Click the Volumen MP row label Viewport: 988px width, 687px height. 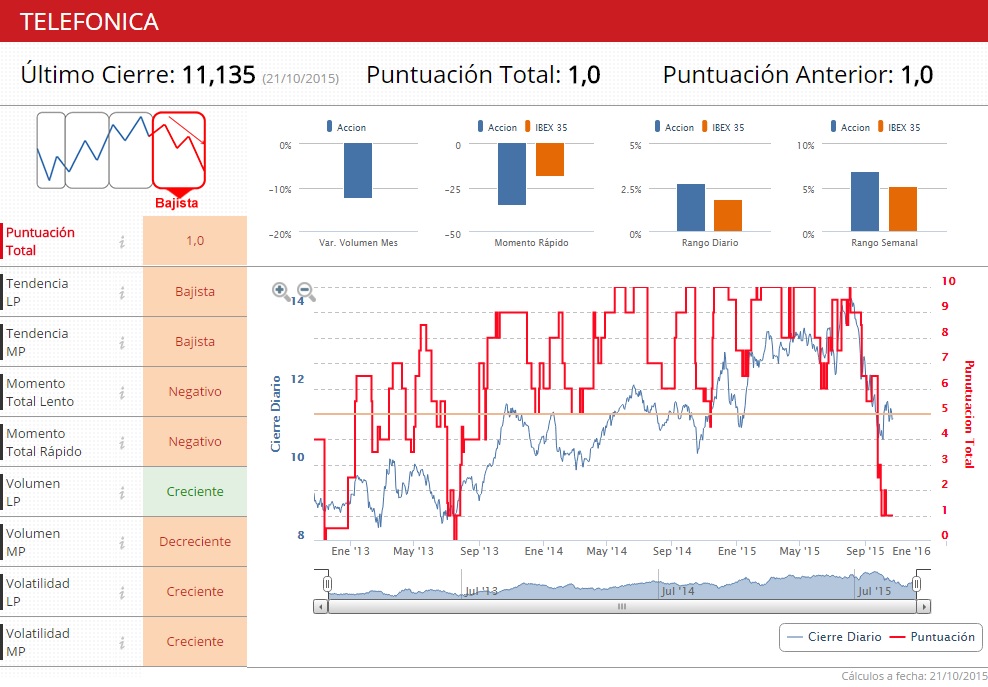[33, 542]
